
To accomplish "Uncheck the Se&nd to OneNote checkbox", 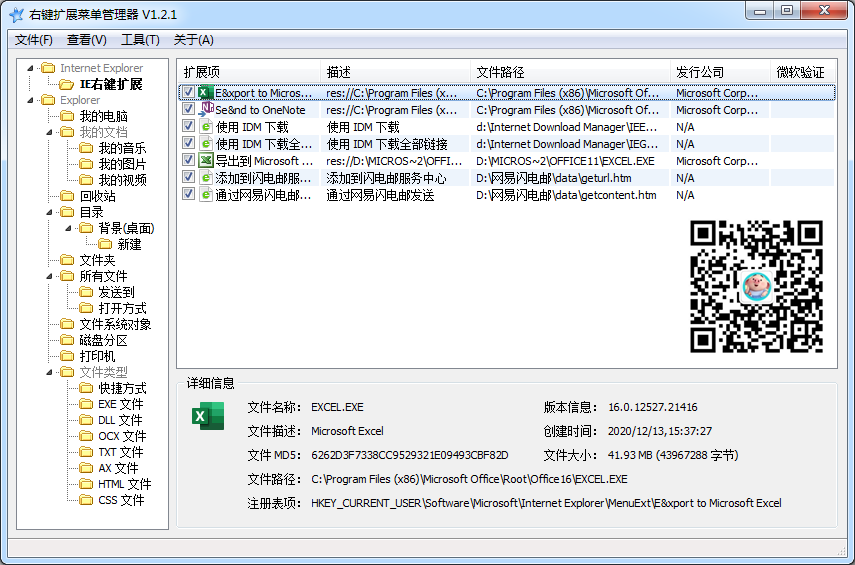I will [188, 109].
